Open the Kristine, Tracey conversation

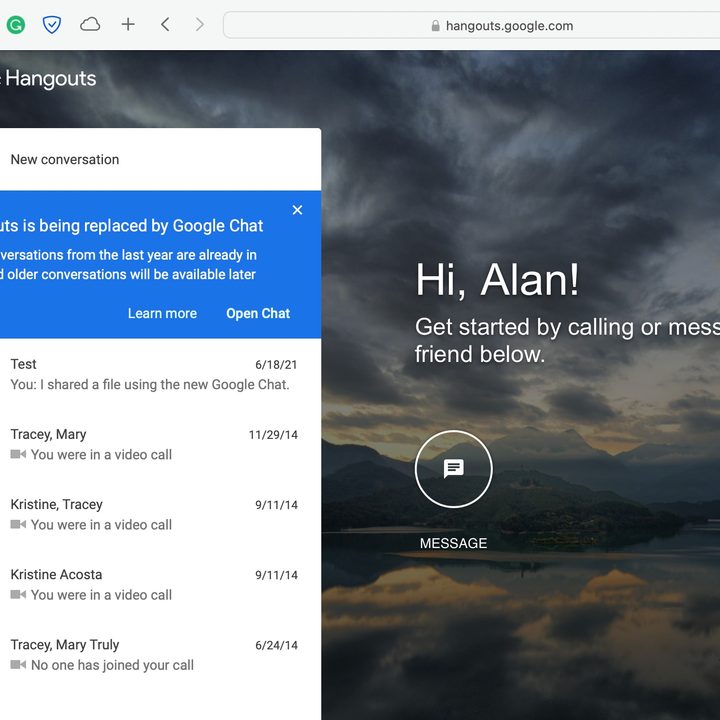[x=160, y=514]
